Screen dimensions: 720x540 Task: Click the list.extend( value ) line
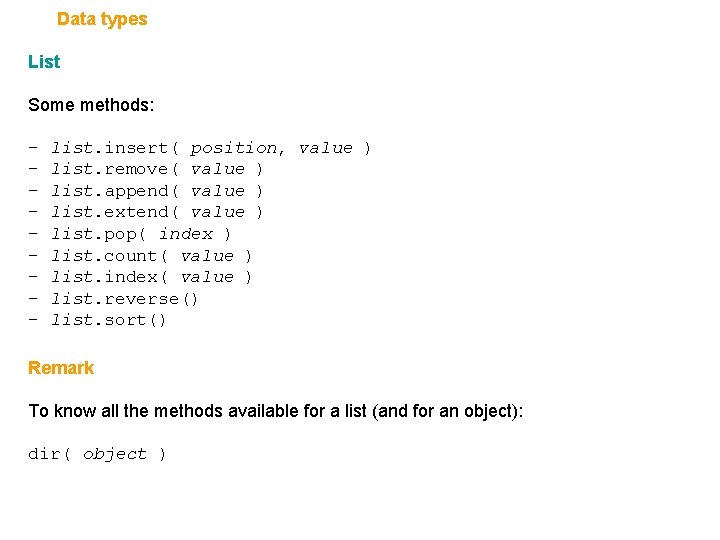(157, 212)
